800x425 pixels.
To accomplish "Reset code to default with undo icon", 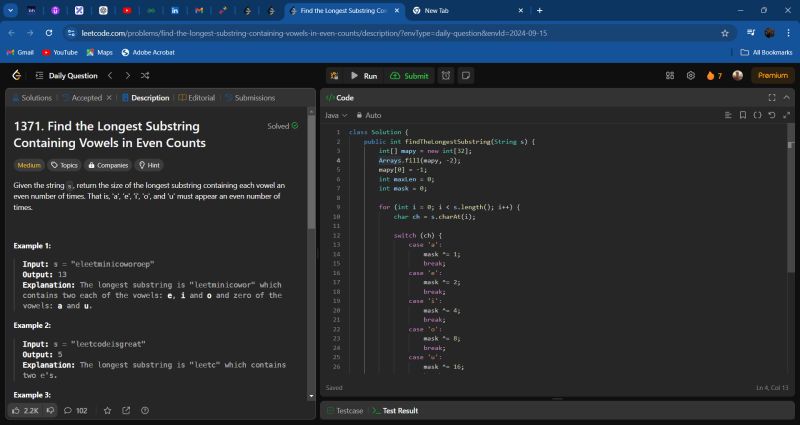I will pos(771,115).
